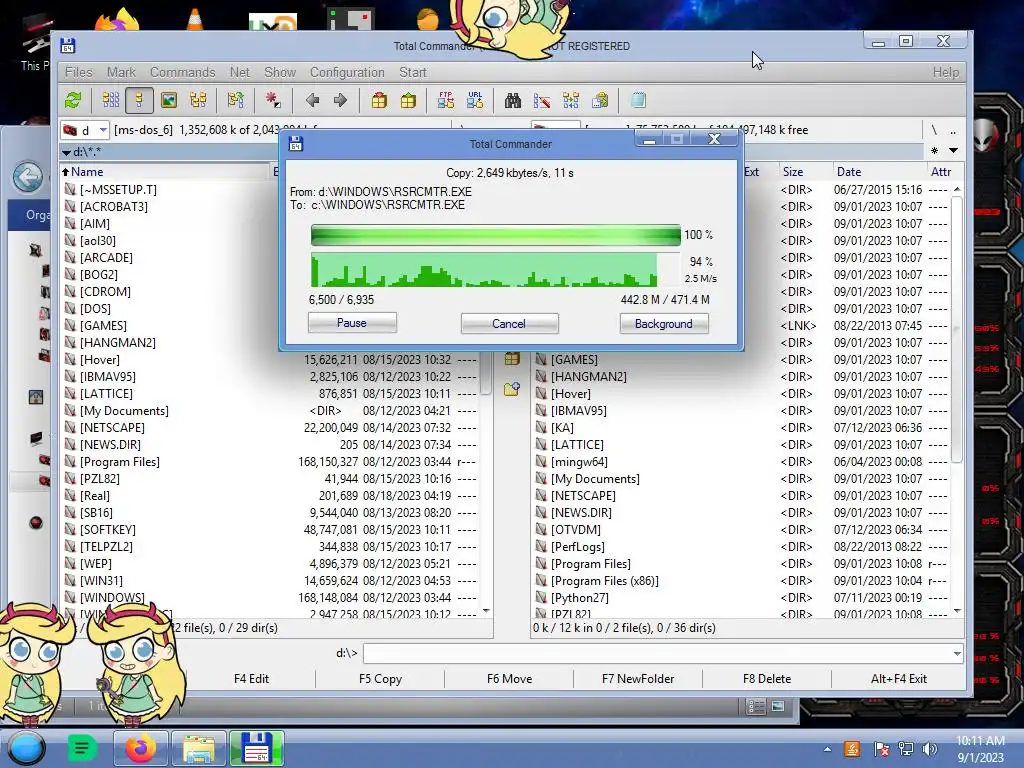This screenshot has width=1024, height=768.
Task: Invert selection with the red asterisk icon
Action: (273, 100)
